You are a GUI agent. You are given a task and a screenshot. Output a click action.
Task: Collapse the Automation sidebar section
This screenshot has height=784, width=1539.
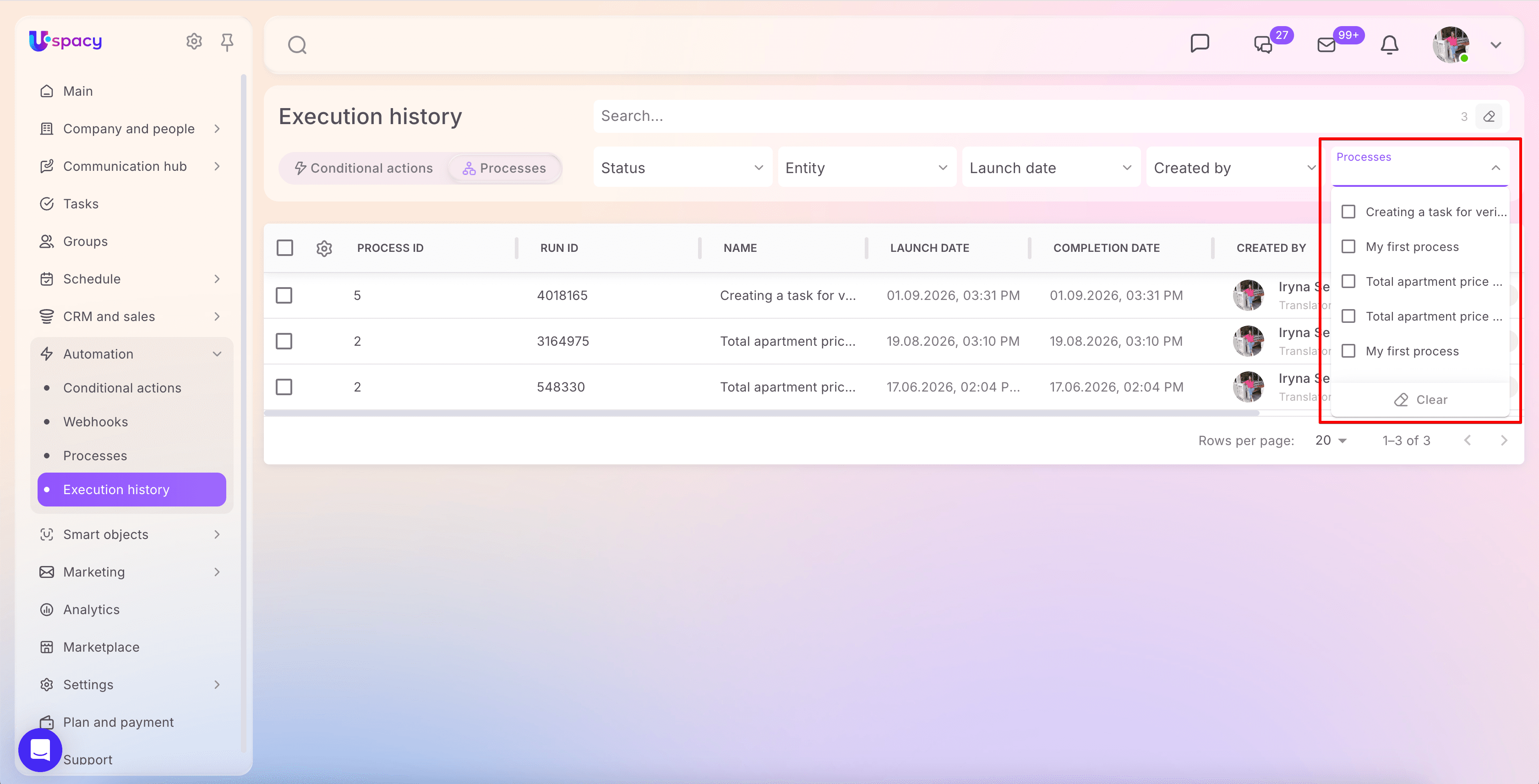point(217,354)
